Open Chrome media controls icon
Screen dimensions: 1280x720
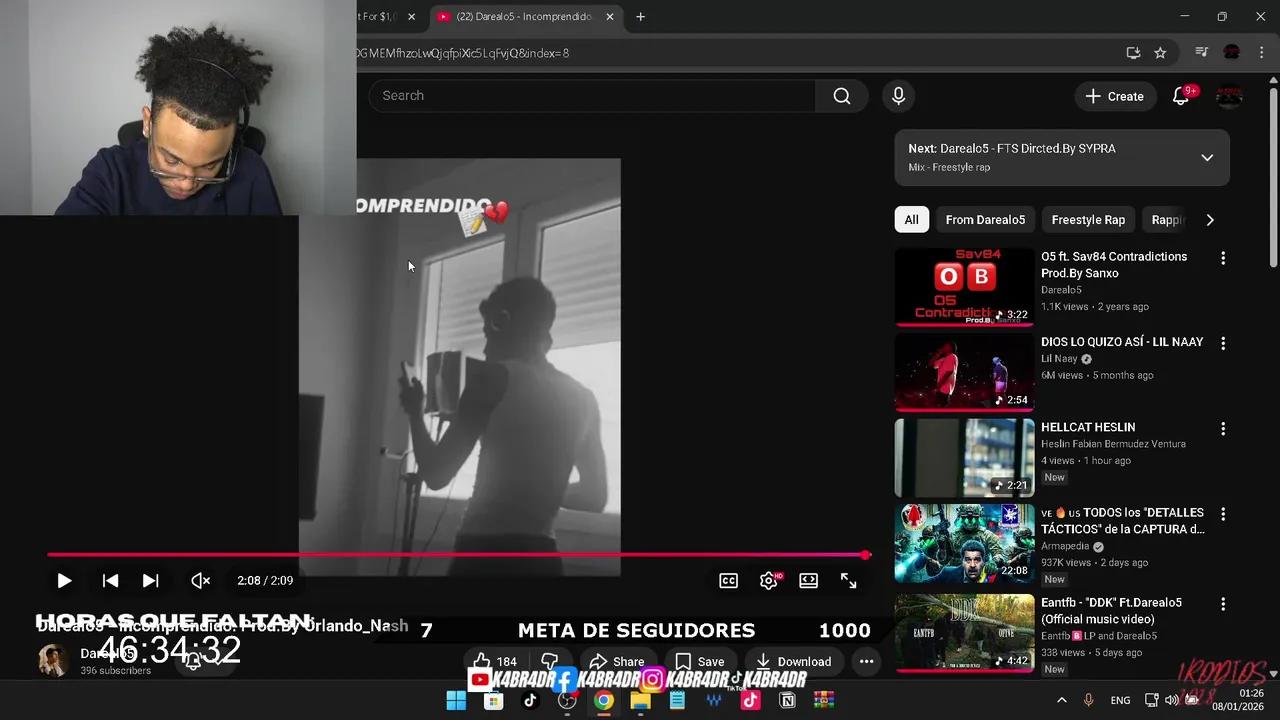click(x=1202, y=53)
